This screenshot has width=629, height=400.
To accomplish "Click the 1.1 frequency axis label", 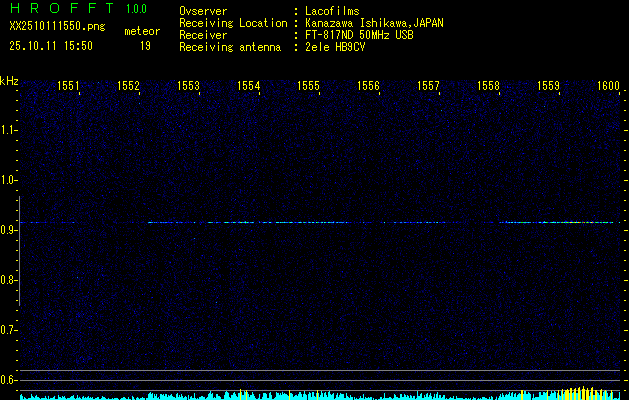I will coord(9,130).
